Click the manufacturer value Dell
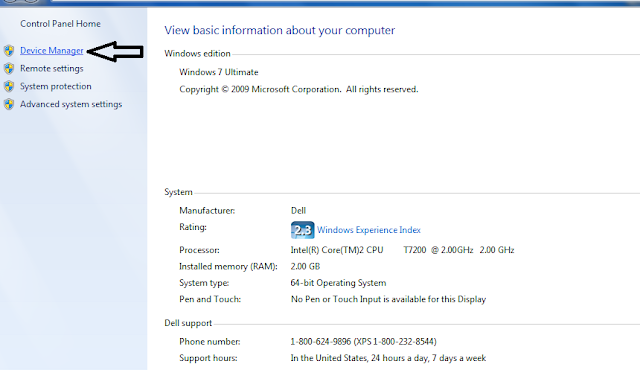The width and height of the screenshot is (640, 370). pyautogui.click(x=298, y=210)
